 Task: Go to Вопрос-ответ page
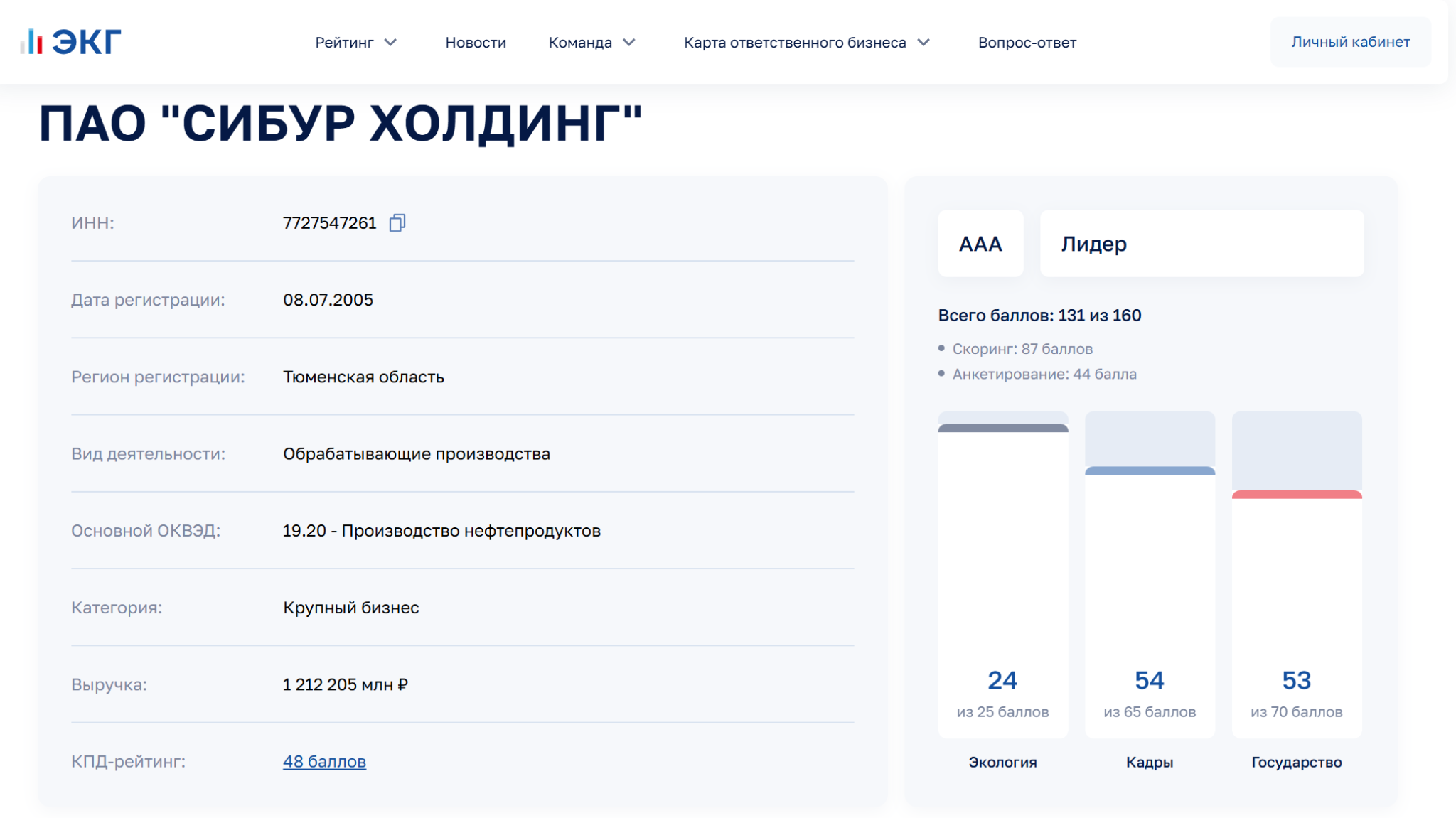[1027, 43]
